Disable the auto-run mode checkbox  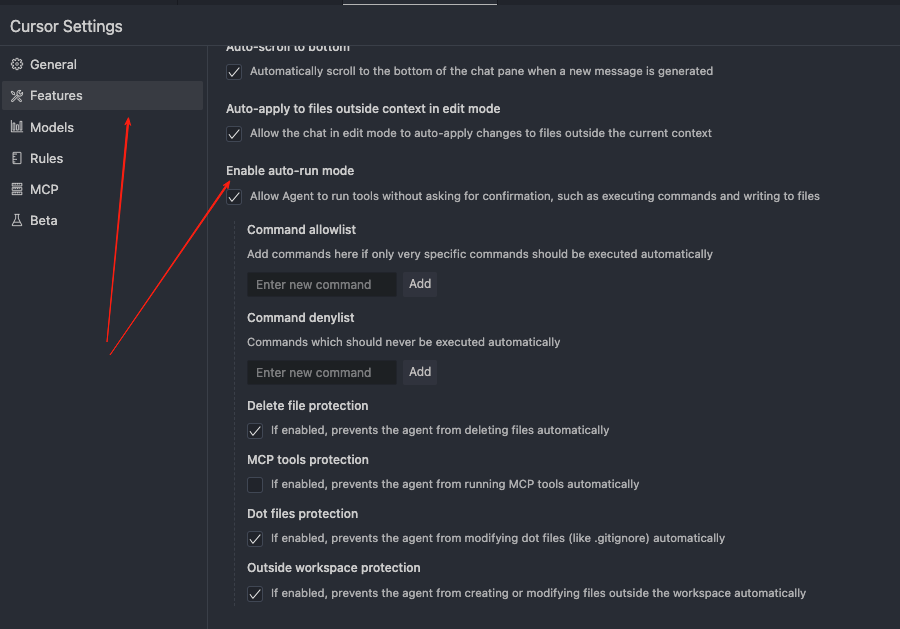pos(234,197)
